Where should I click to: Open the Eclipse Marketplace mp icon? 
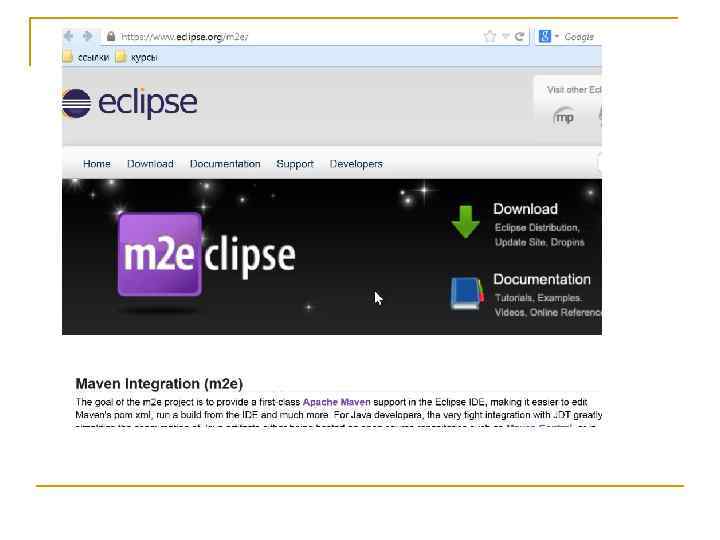tap(563, 117)
